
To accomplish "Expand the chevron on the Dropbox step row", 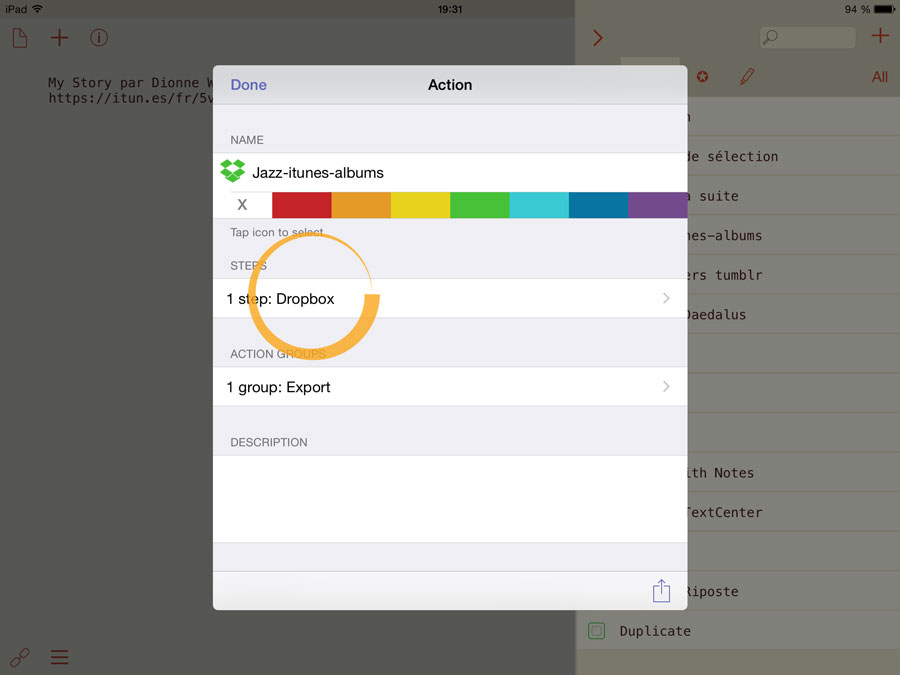I will click(x=666, y=298).
